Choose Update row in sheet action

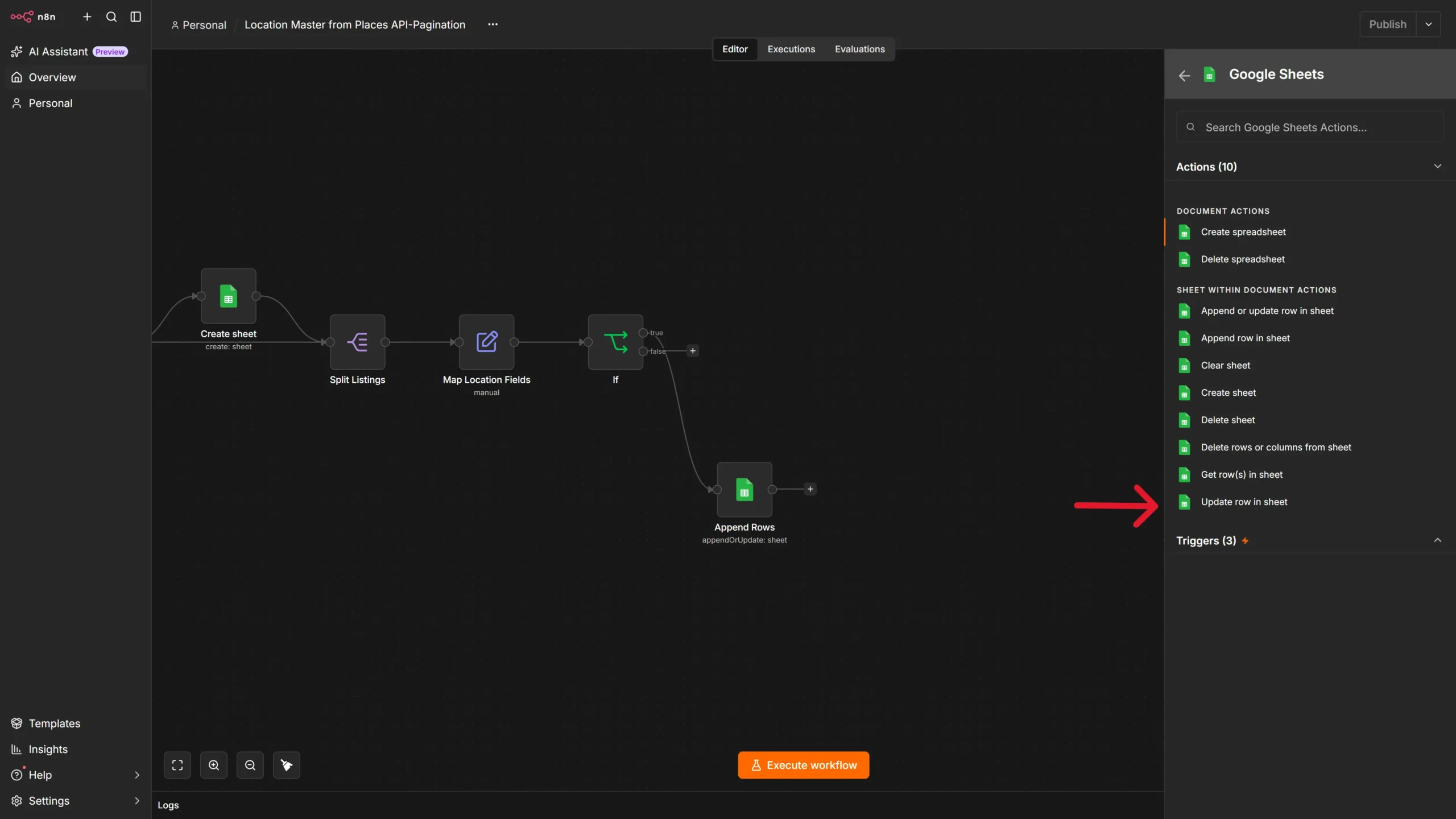[1309, 502]
